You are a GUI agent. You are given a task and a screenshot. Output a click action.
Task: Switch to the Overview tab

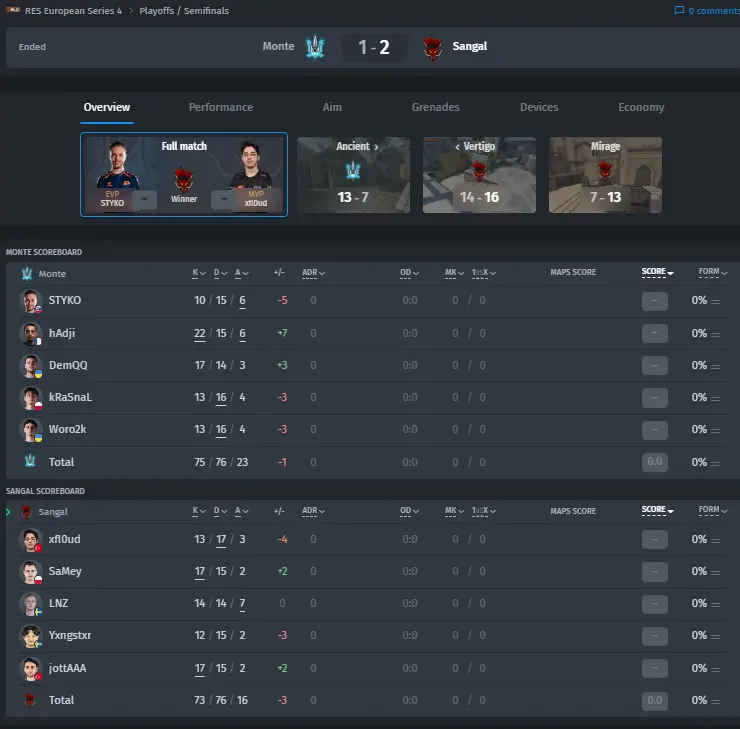coord(107,107)
